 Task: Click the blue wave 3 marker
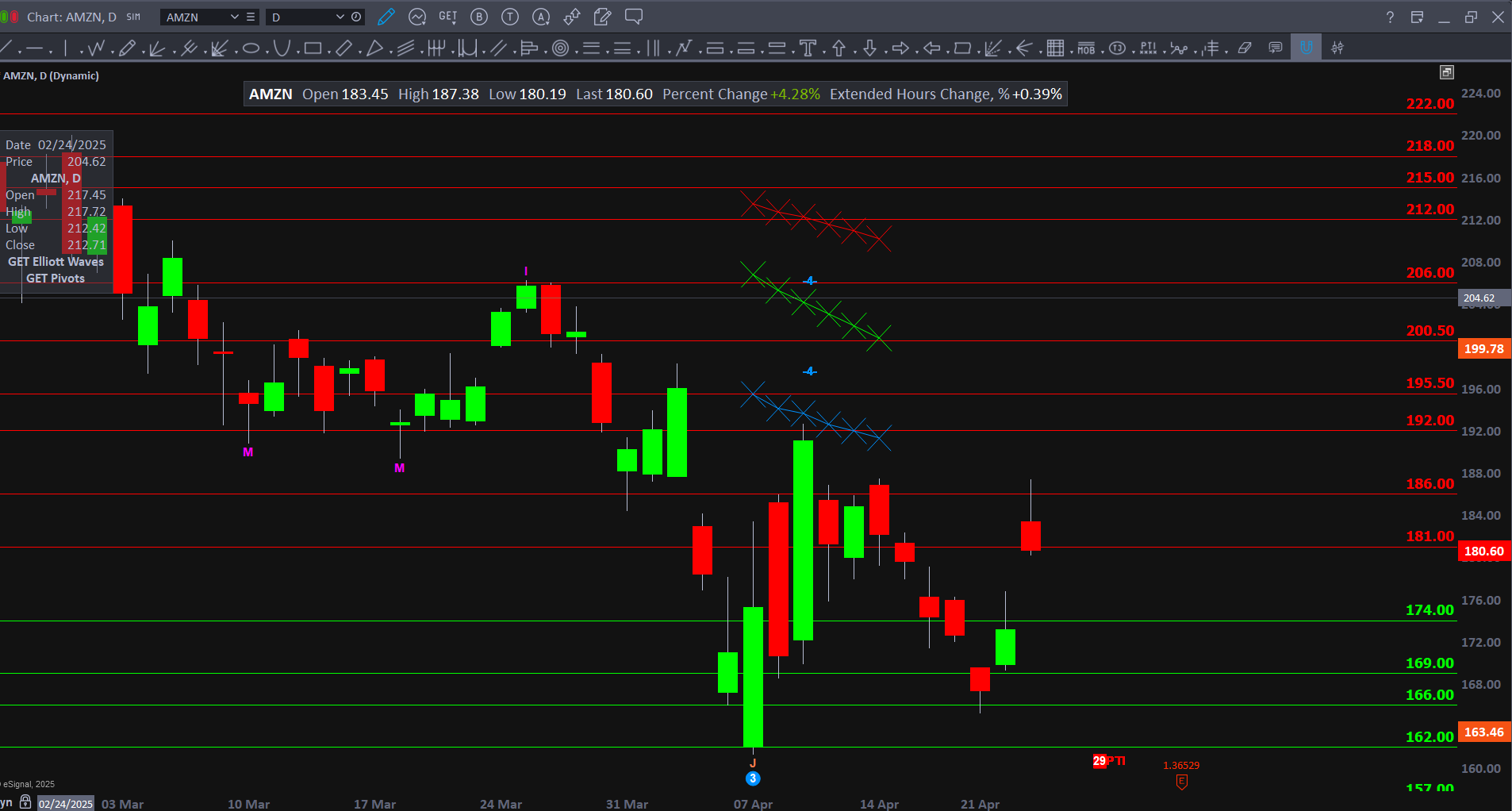point(753,778)
